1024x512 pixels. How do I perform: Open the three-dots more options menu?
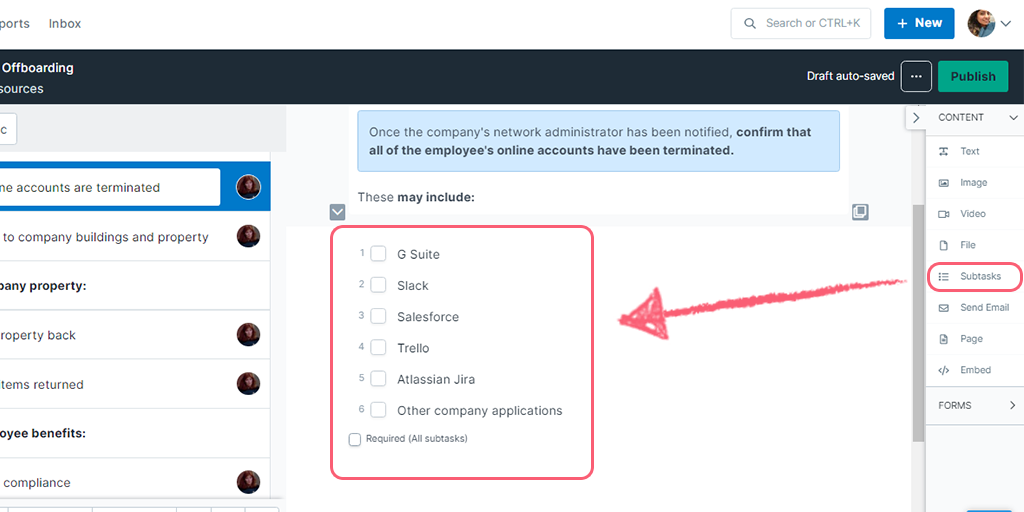tap(916, 76)
